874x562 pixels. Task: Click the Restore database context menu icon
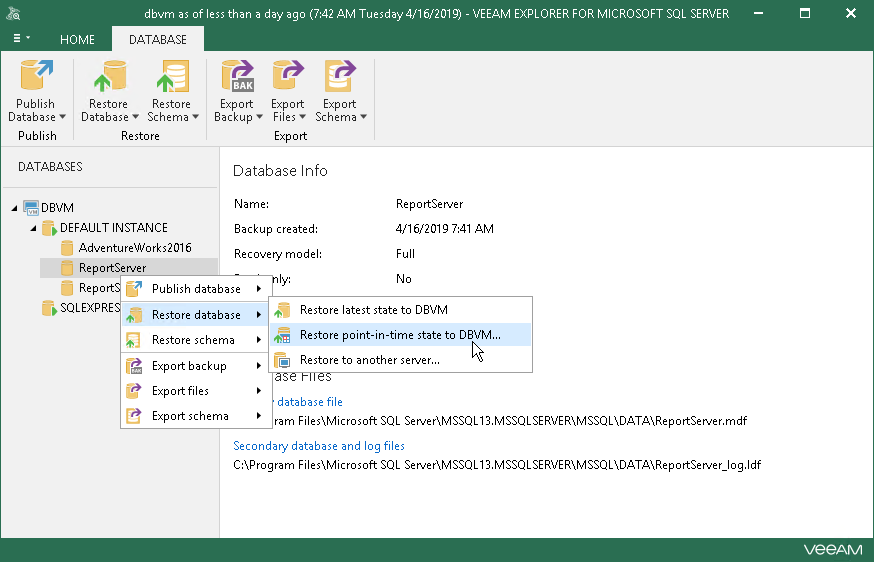tap(134, 315)
